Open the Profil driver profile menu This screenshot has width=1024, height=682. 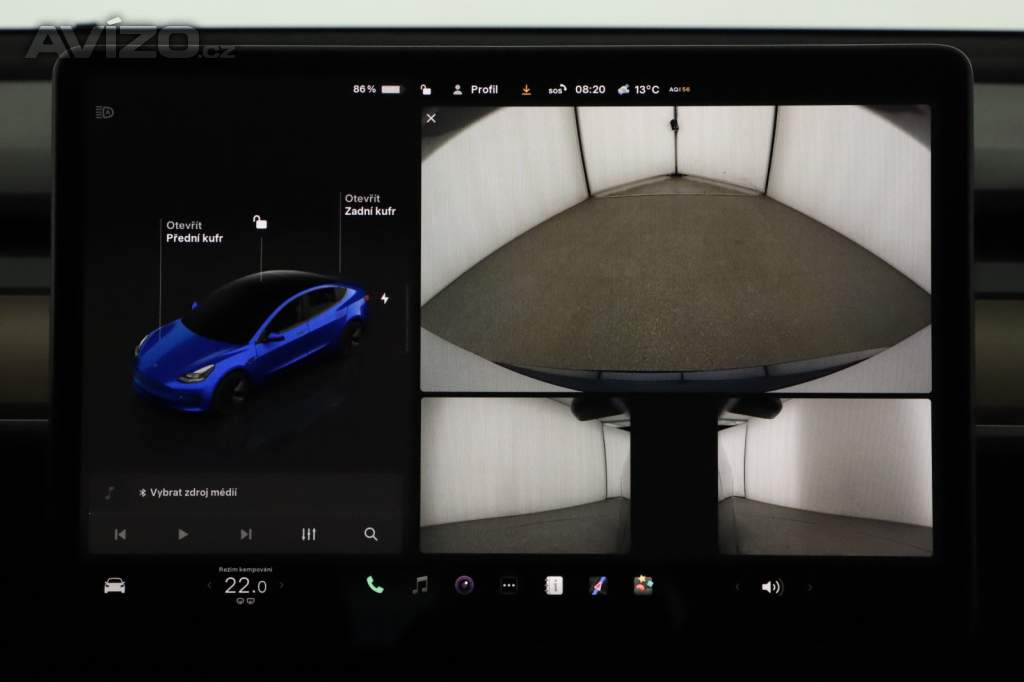[475, 89]
